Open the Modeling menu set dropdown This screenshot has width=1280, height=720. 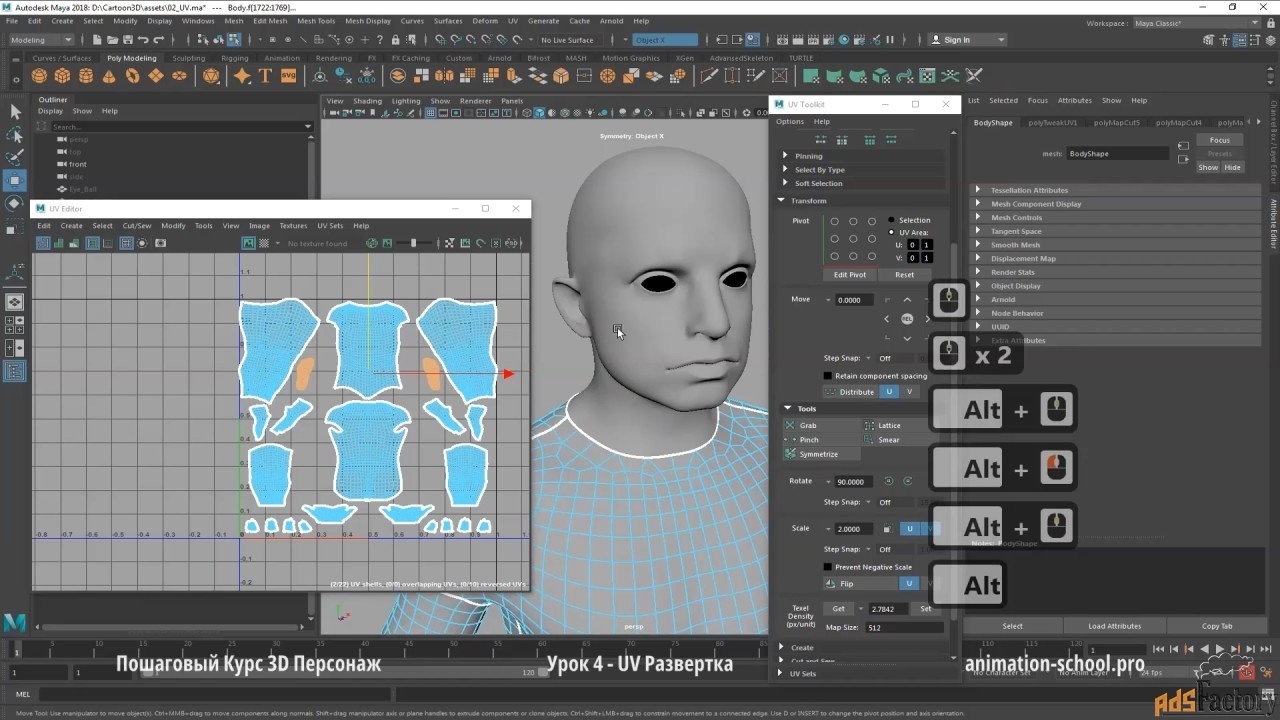pyautogui.click(x=41, y=40)
